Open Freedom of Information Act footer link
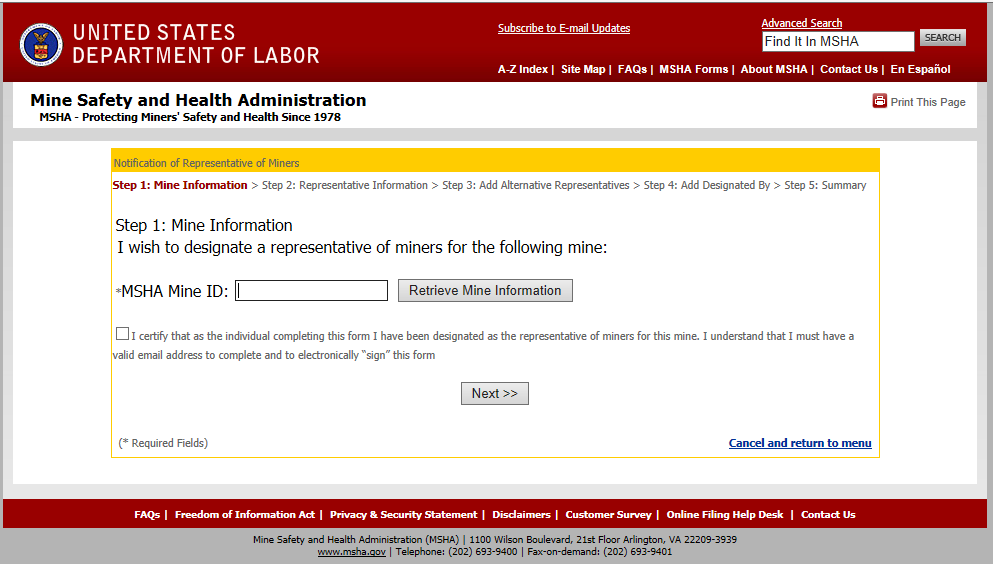993x564 pixels. click(244, 515)
